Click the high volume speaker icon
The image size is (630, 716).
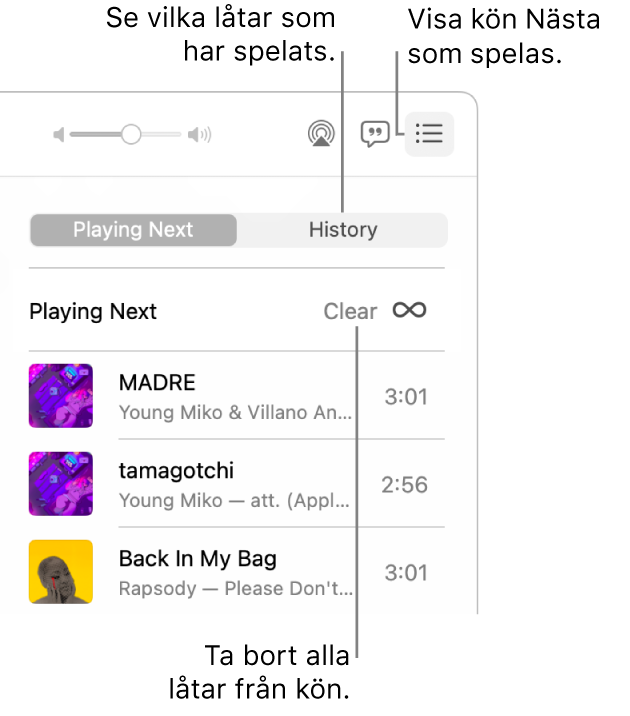point(200,135)
